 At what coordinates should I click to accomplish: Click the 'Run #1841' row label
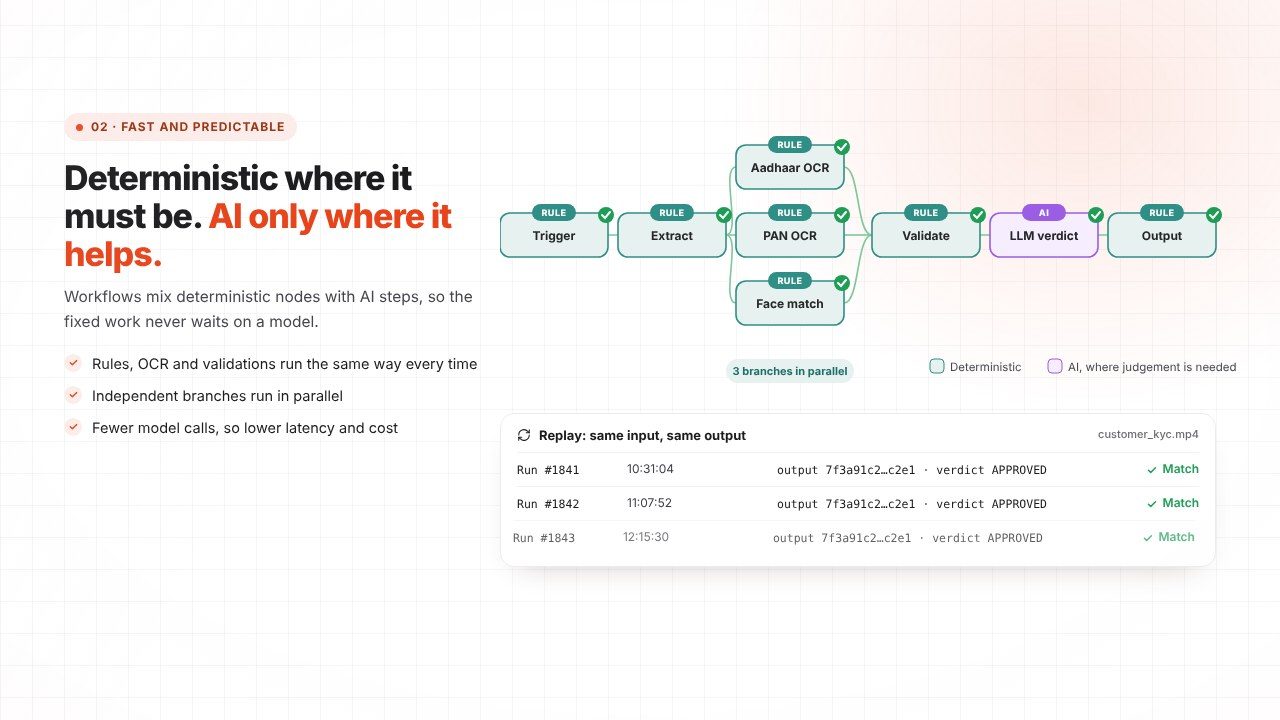click(x=548, y=470)
